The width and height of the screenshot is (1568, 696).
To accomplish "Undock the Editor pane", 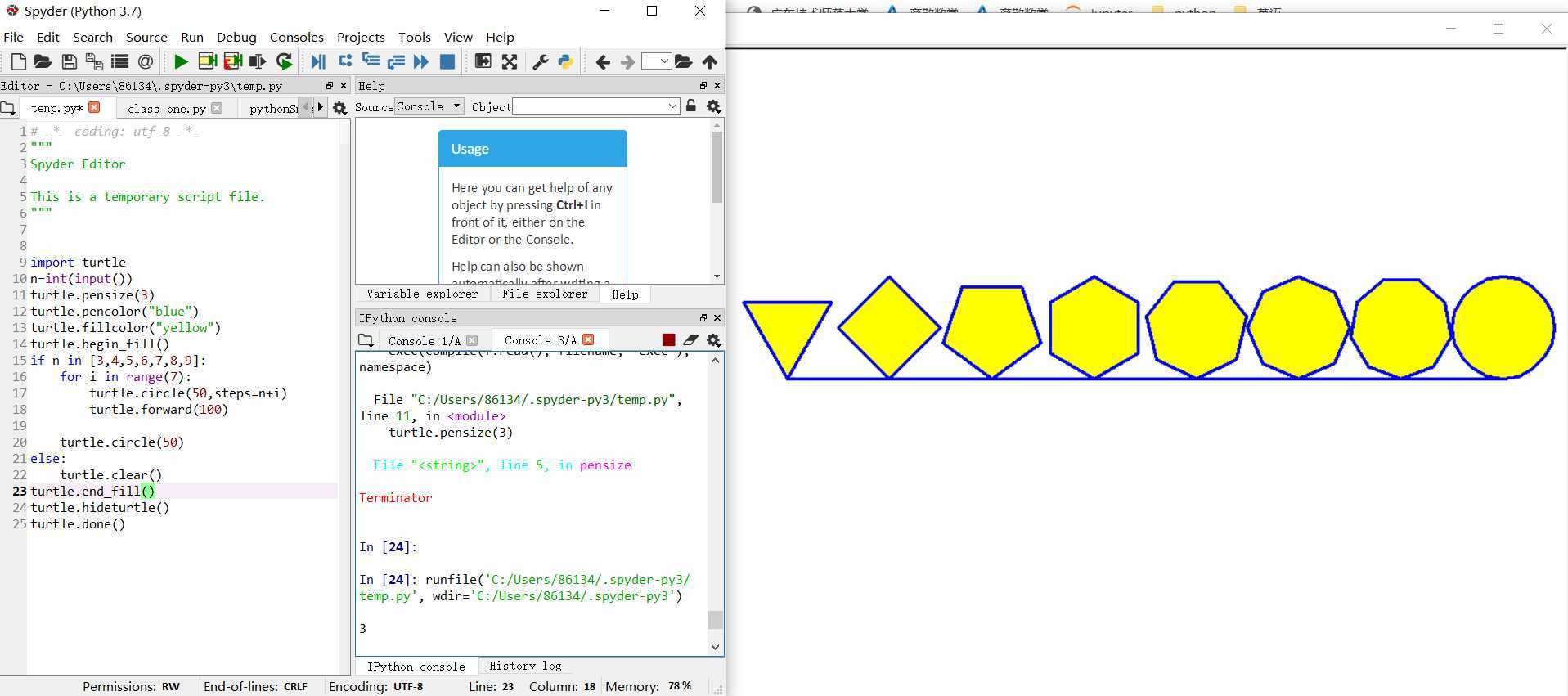I will [330, 85].
